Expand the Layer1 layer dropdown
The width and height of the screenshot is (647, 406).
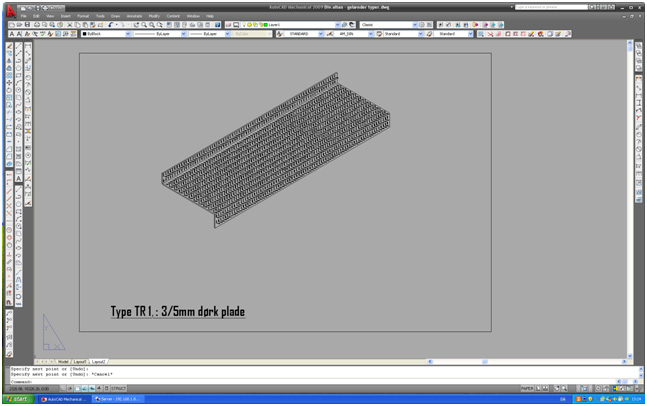coord(337,25)
